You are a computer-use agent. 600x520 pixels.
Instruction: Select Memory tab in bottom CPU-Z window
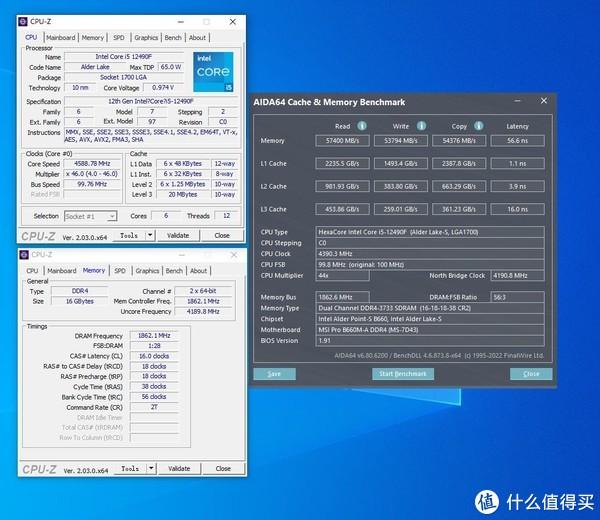pyautogui.click(x=94, y=270)
